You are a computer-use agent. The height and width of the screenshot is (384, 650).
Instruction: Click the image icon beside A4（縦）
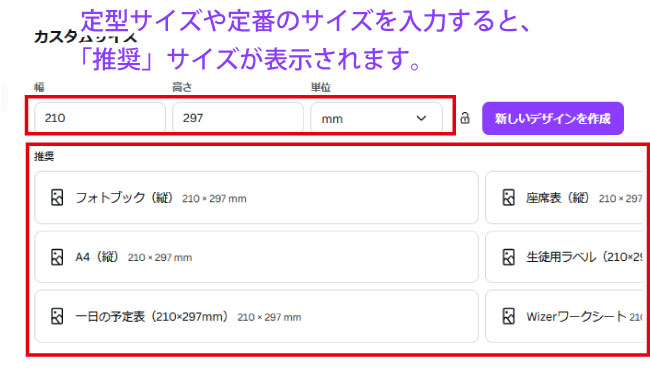point(57,257)
